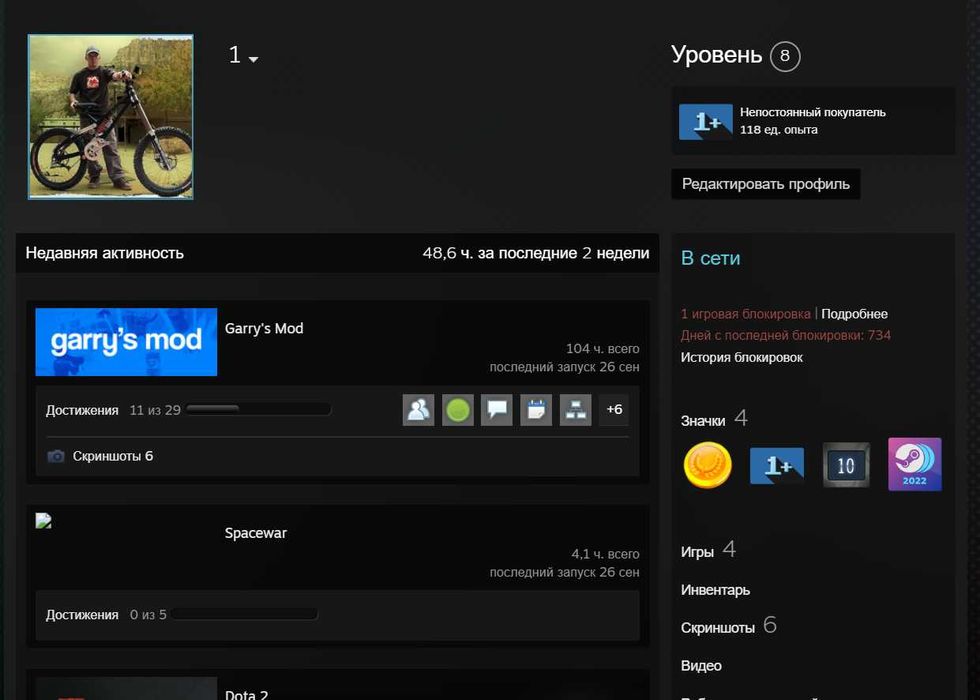Click Spacewar achievement progress bar
This screenshot has height=700, width=980.
click(244, 614)
